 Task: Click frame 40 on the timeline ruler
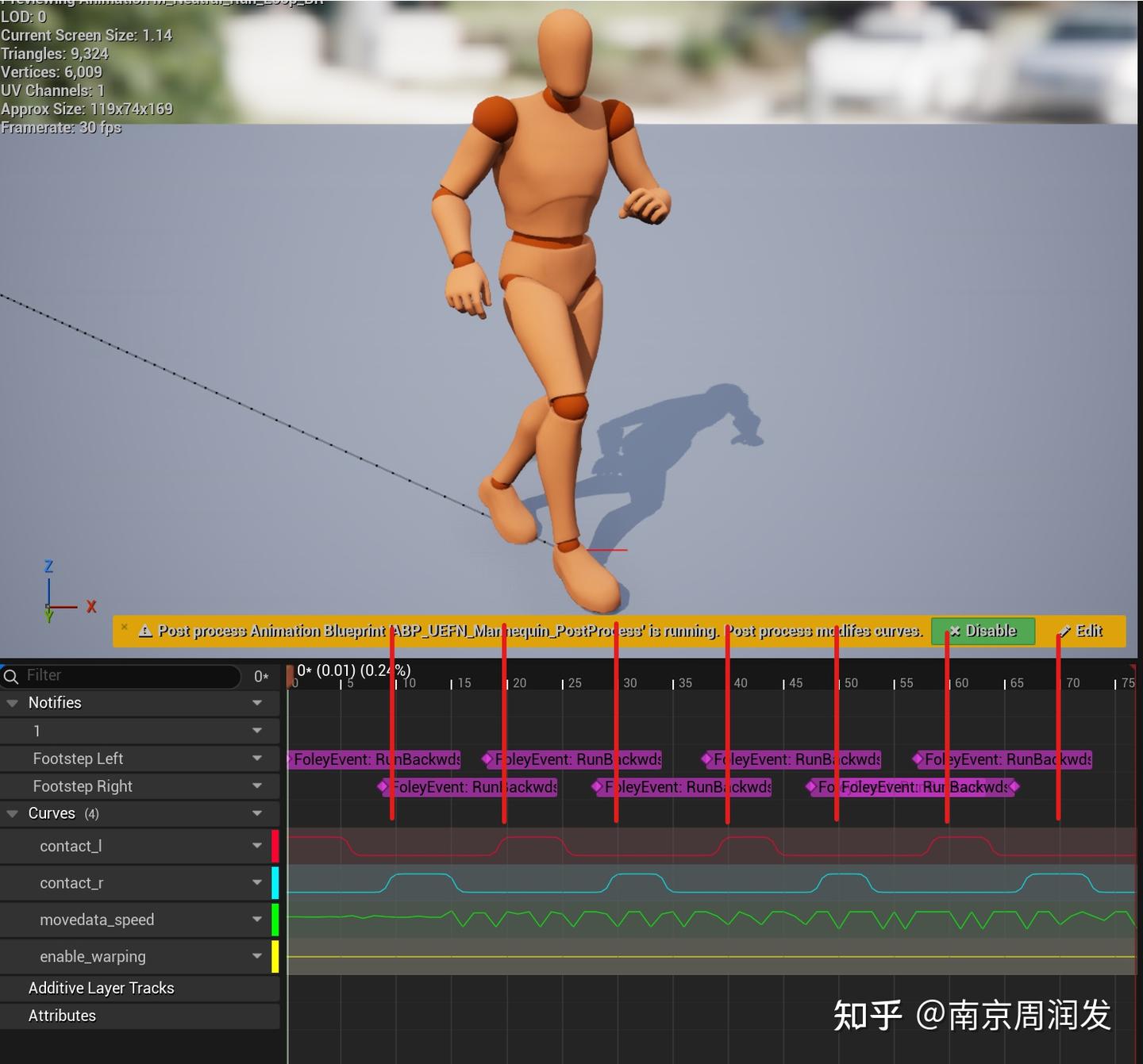pos(741,683)
